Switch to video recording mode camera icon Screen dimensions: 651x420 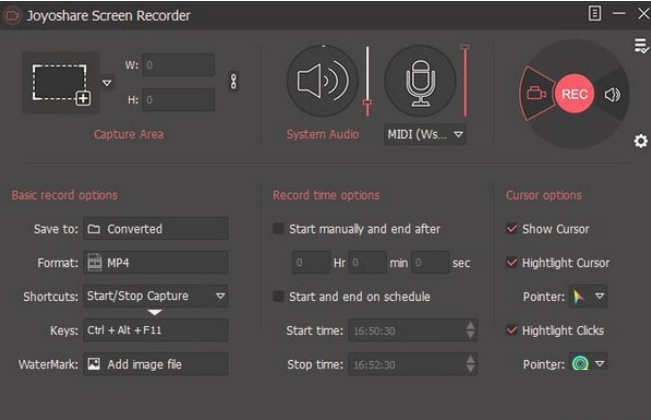pos(536,93)
